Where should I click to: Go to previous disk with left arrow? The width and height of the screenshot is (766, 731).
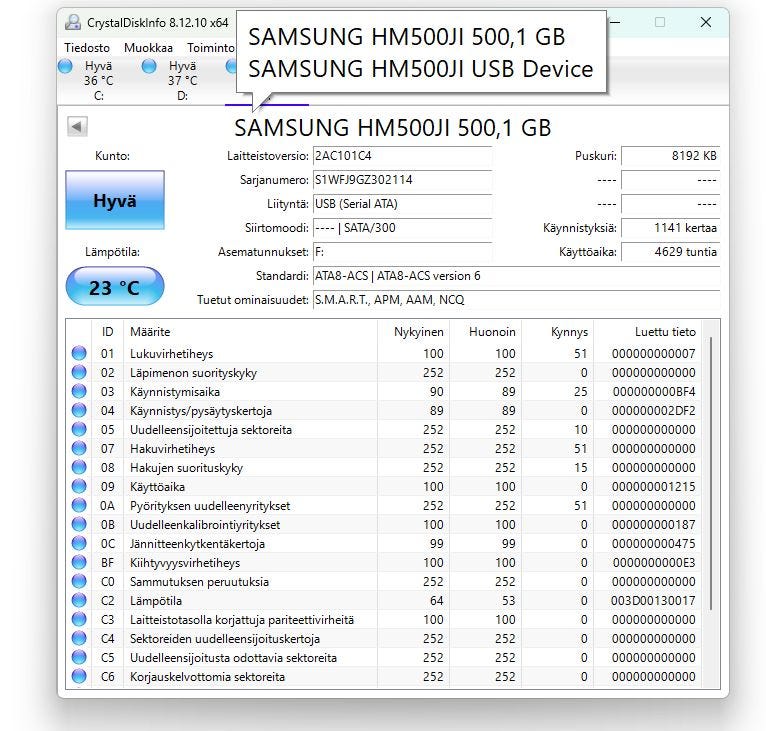coord(77,127)
